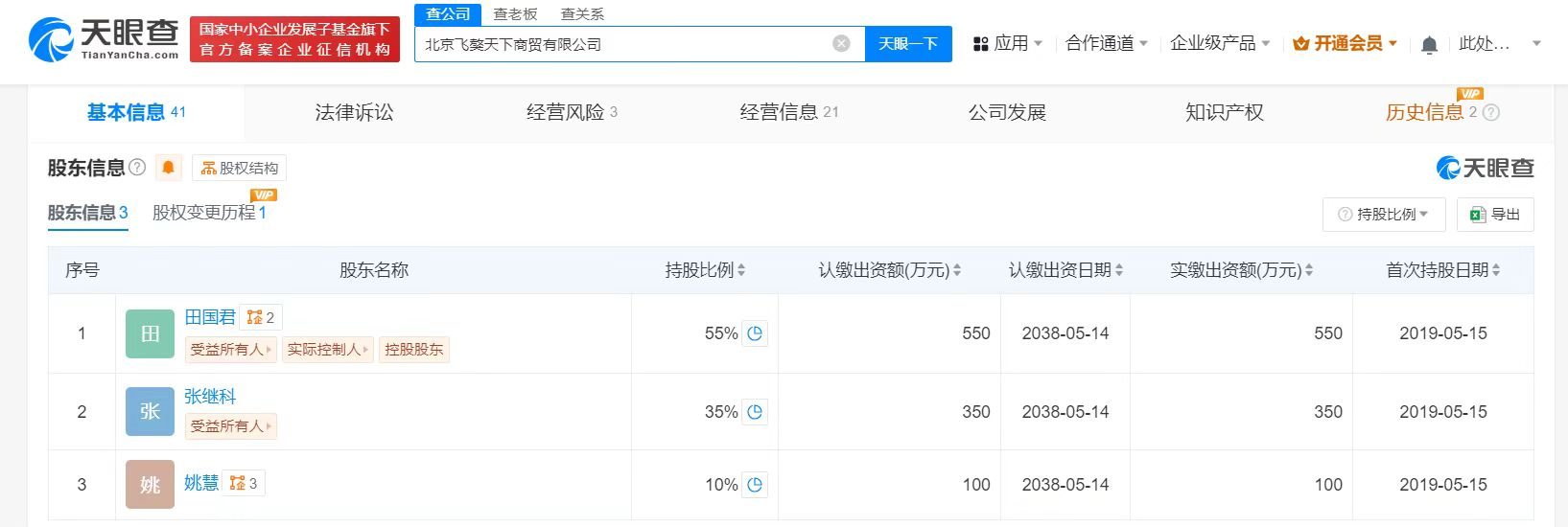Clear the search box with the X icon
Screen dimensions: 1568x527
point(841,43)
